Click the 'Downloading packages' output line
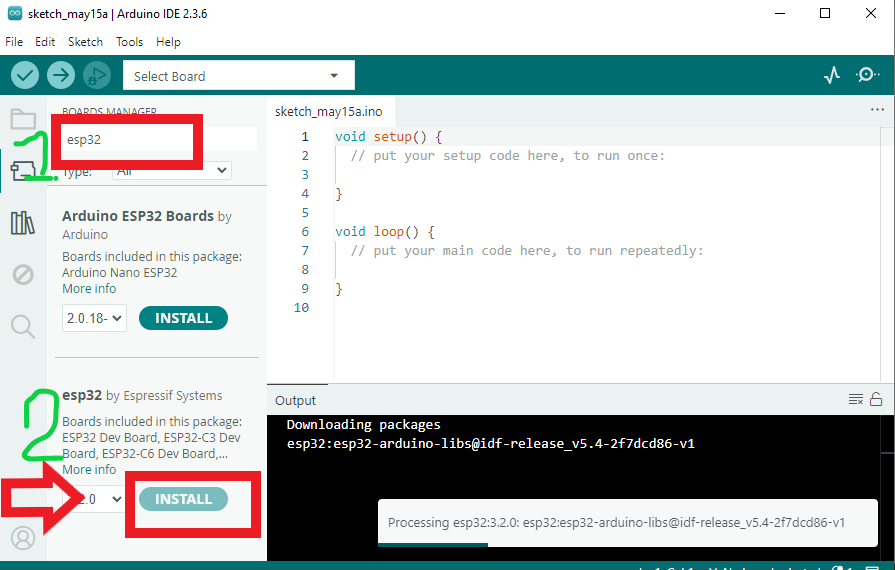 [x=363, y=425]
